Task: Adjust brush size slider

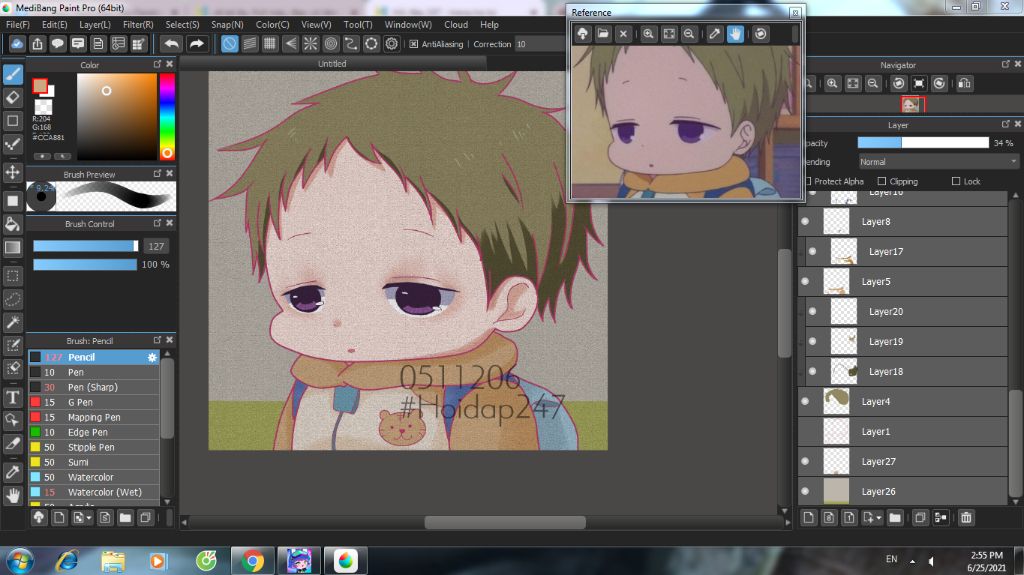Action: coord(86,246)
